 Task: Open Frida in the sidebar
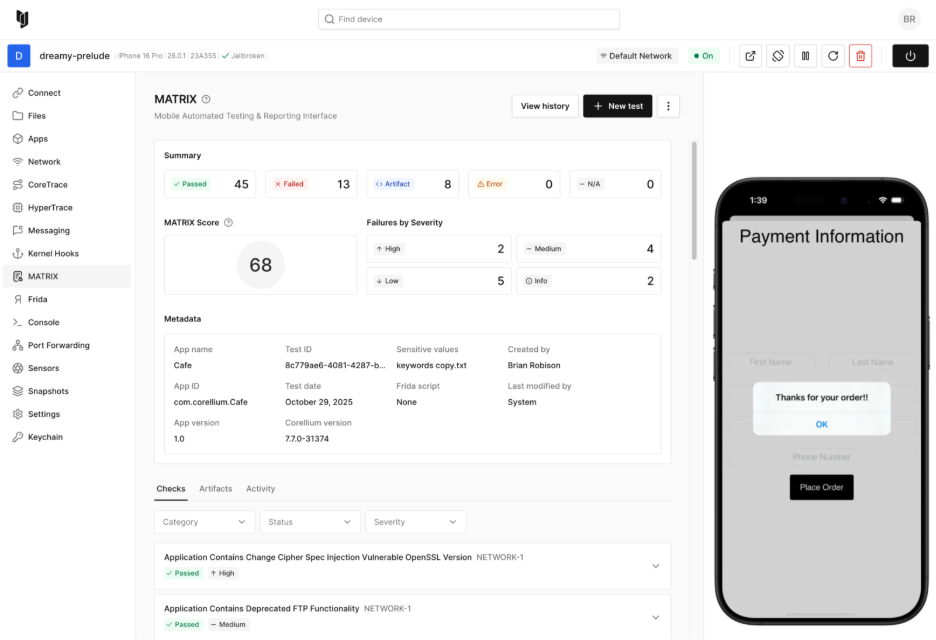pyautogui.click(x=37, y=299)
